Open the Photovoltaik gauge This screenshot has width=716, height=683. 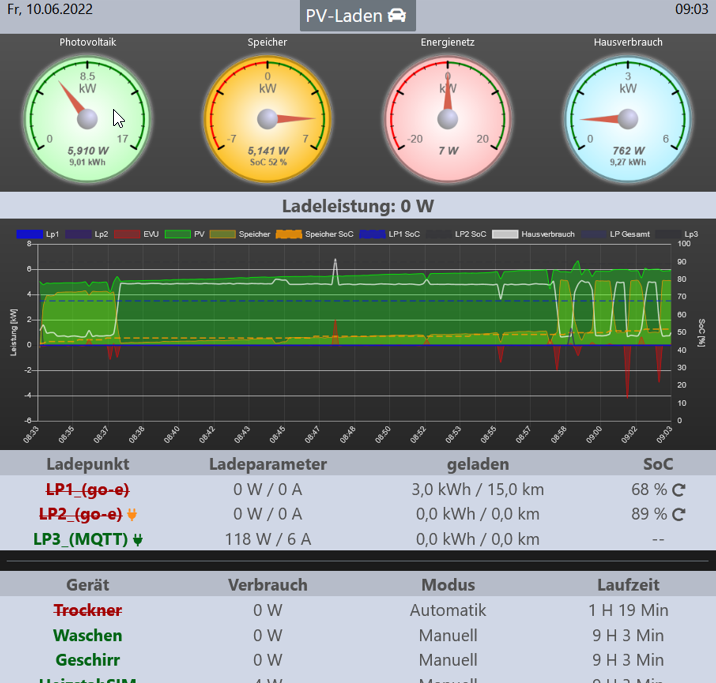tap(88, 119)
